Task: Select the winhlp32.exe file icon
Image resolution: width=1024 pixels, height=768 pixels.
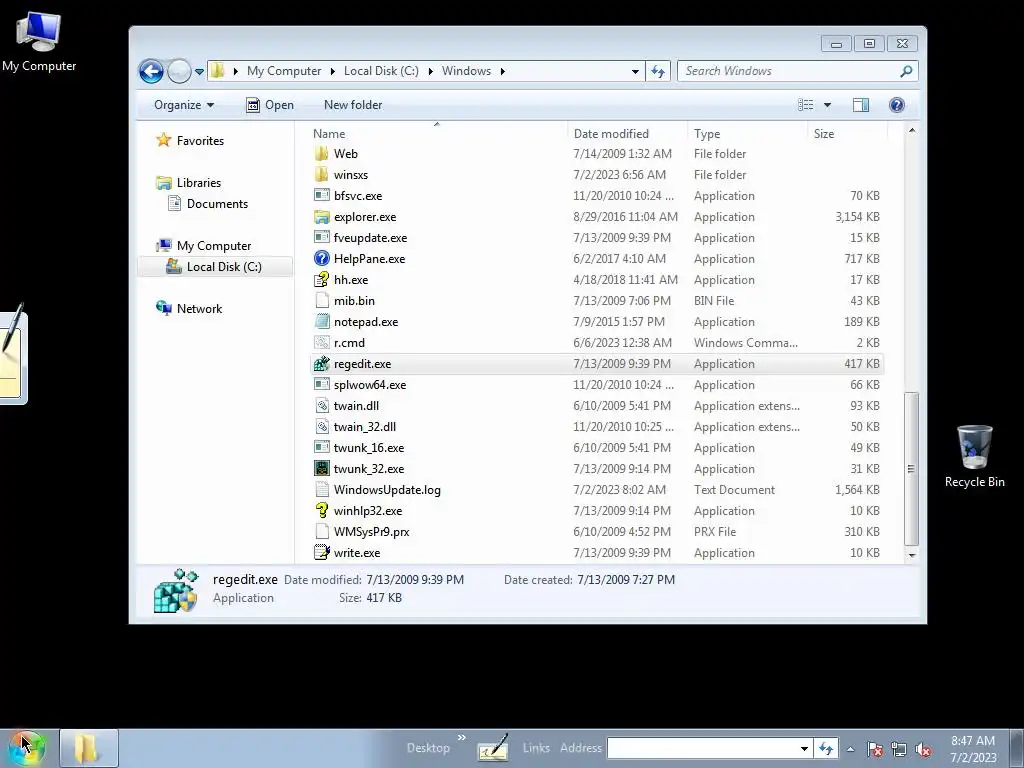Action: coord(321,511)
